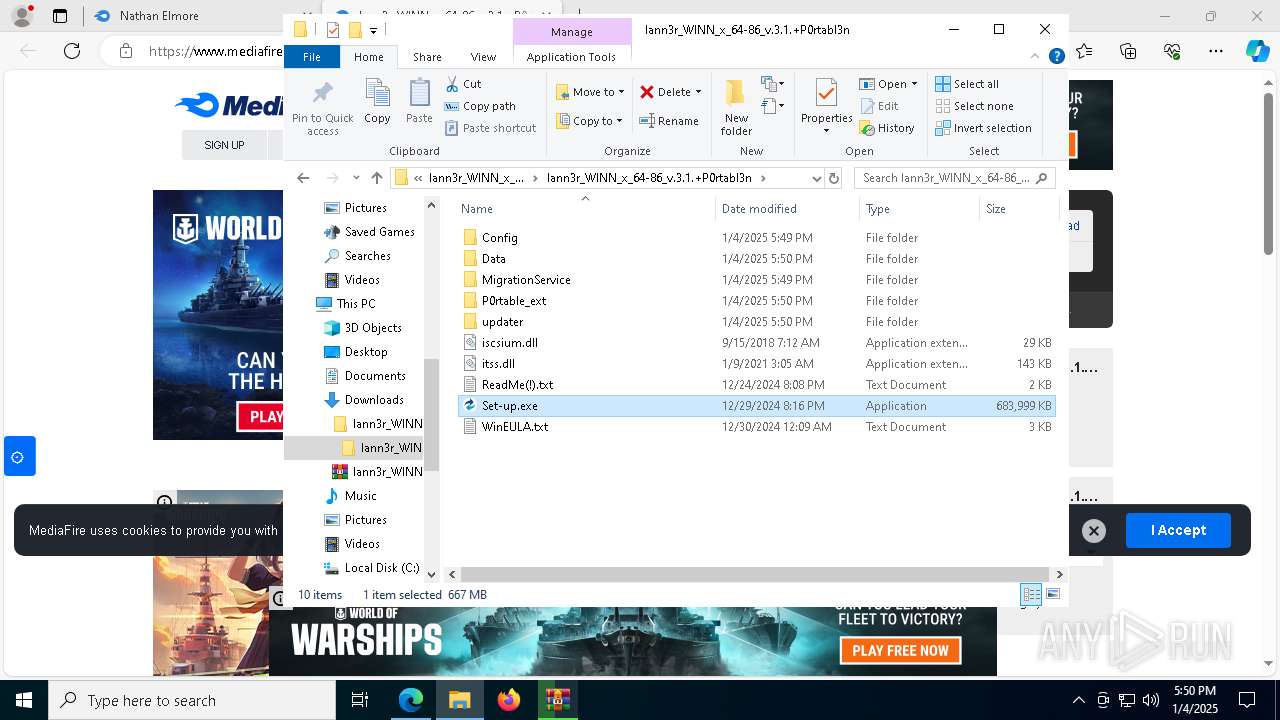1280x720 pixels.
Task: Click Invert selection in ribbon
Action: click(983, 128)
